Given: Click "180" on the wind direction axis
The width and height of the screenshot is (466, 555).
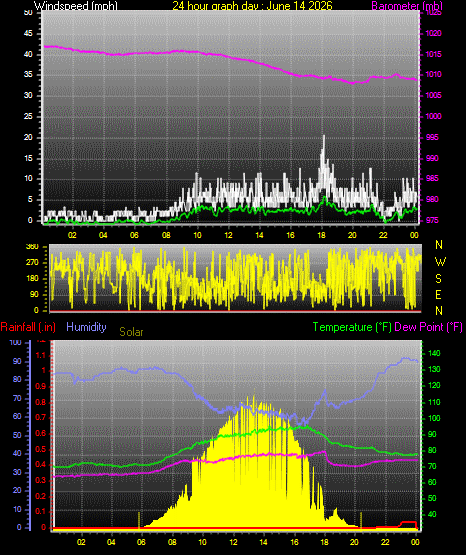Looking at the screenshot, I should tap(32, 279).
